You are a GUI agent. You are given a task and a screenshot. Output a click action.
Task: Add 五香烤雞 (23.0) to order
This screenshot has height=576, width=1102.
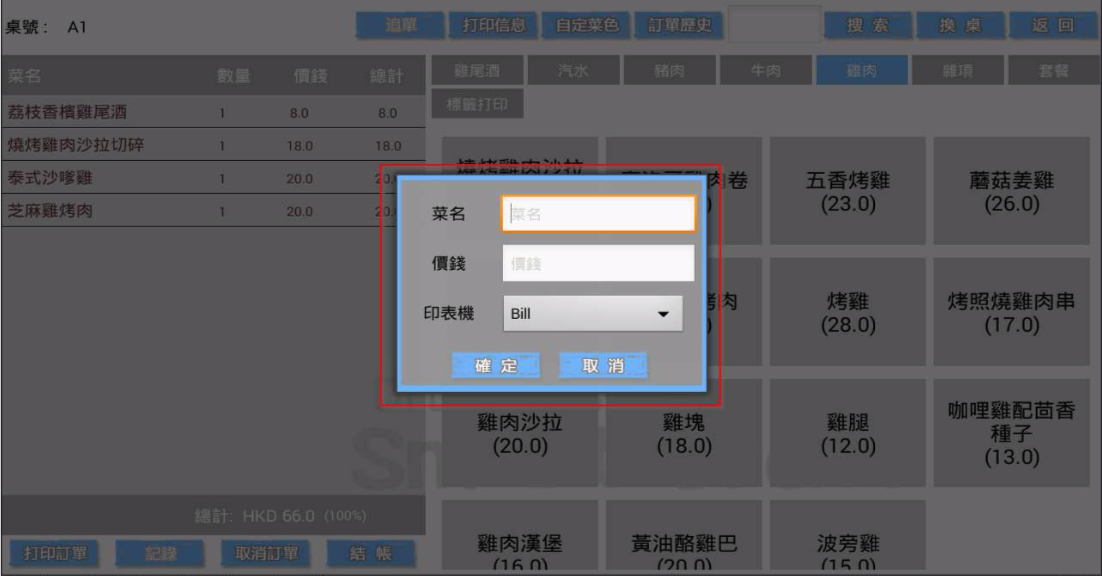[x=848, y=191]
